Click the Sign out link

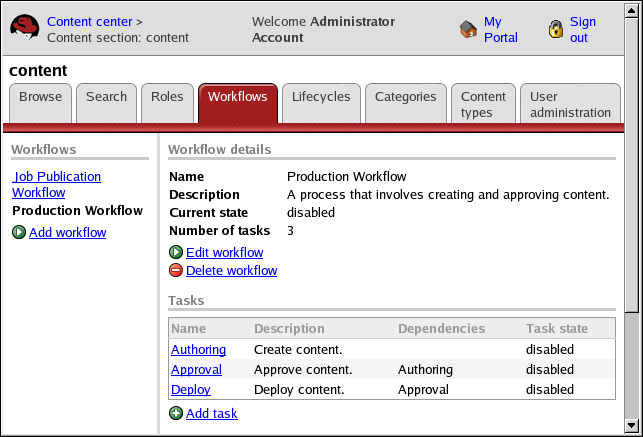[x=583, y=29]
